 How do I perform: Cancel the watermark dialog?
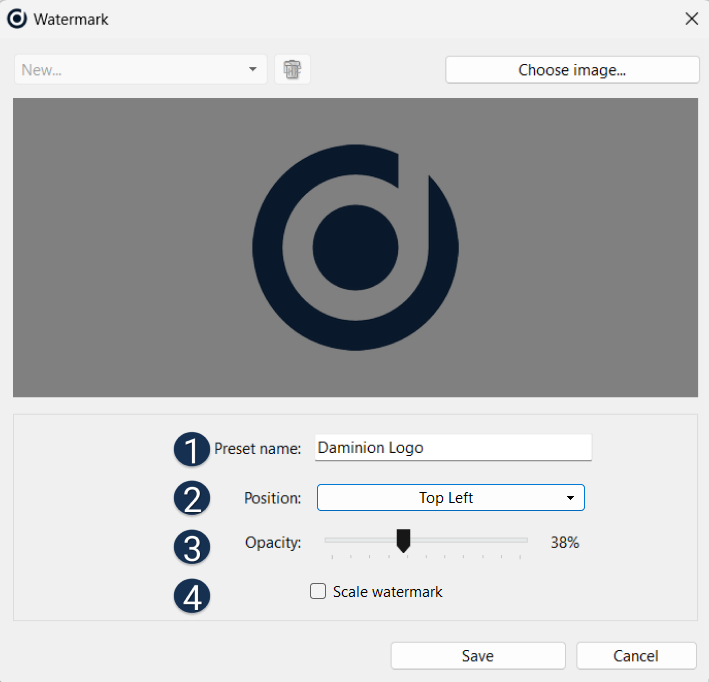[636, 656]
